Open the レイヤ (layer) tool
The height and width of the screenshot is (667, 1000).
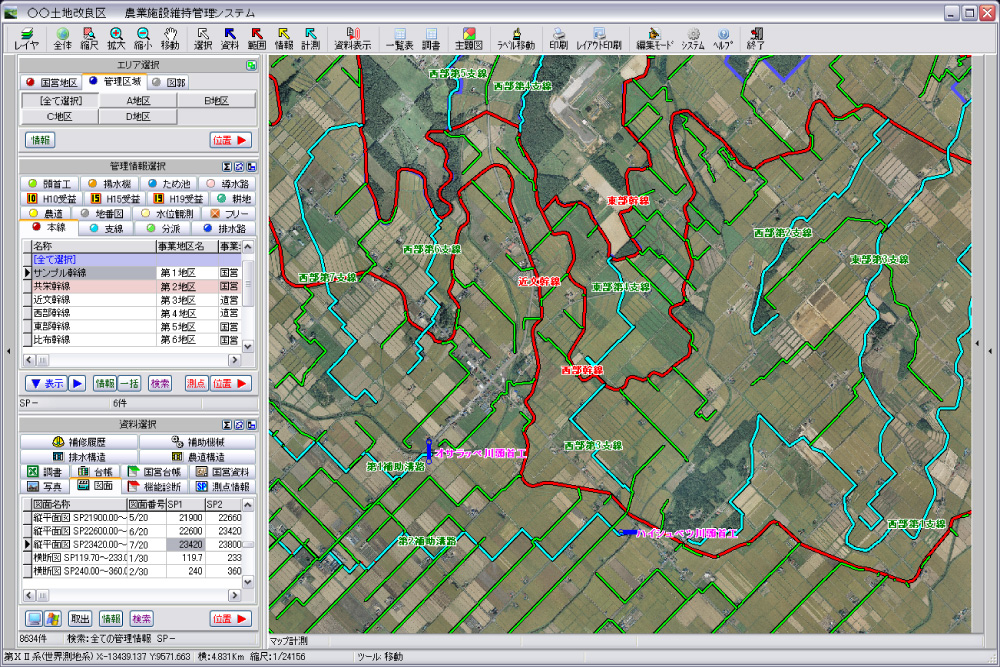[x=26, y=39]
